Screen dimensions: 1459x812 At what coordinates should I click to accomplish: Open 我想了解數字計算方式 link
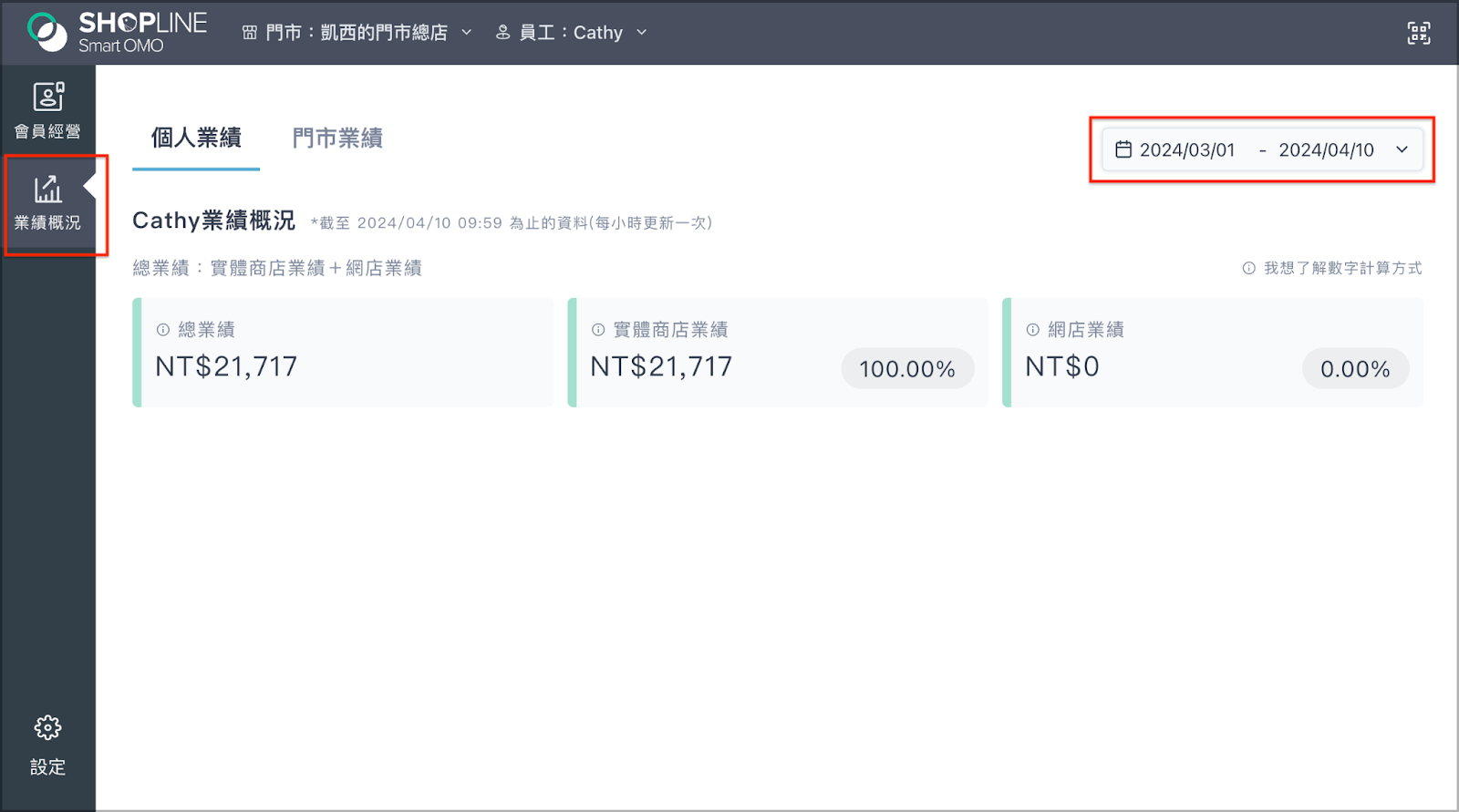1342,268
